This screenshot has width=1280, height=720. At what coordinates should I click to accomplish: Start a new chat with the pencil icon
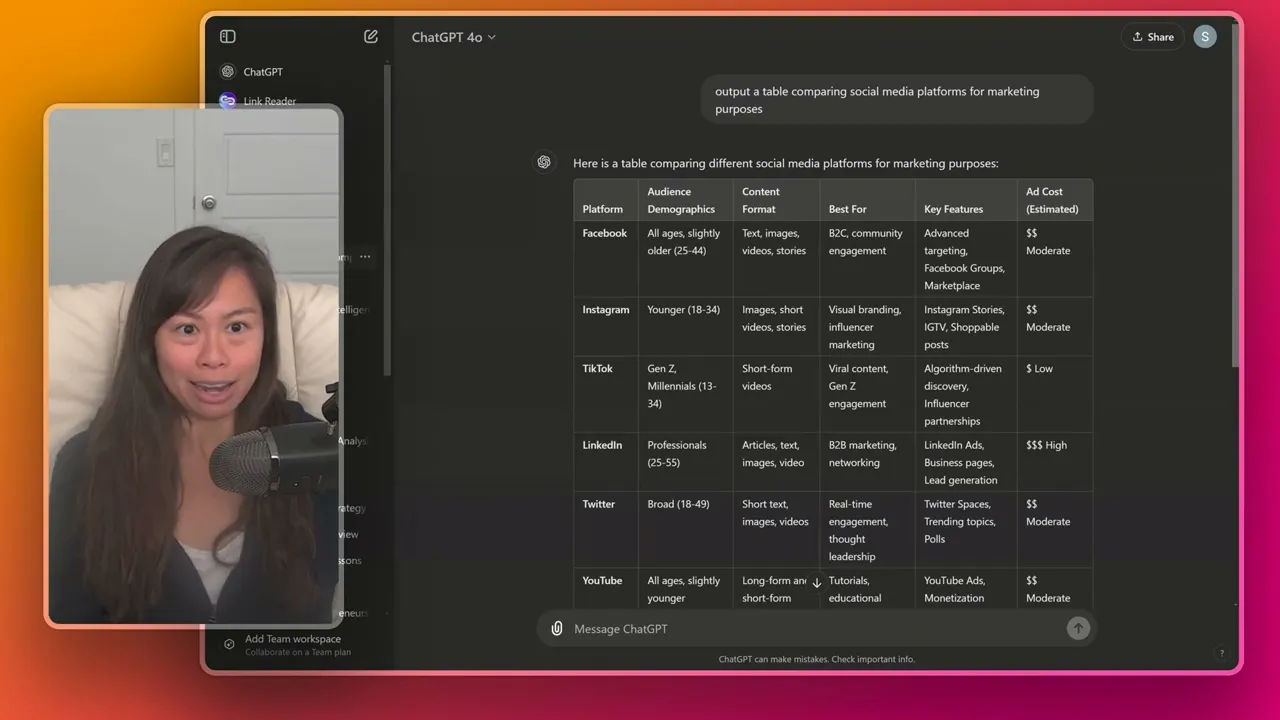tap(371, 37)
